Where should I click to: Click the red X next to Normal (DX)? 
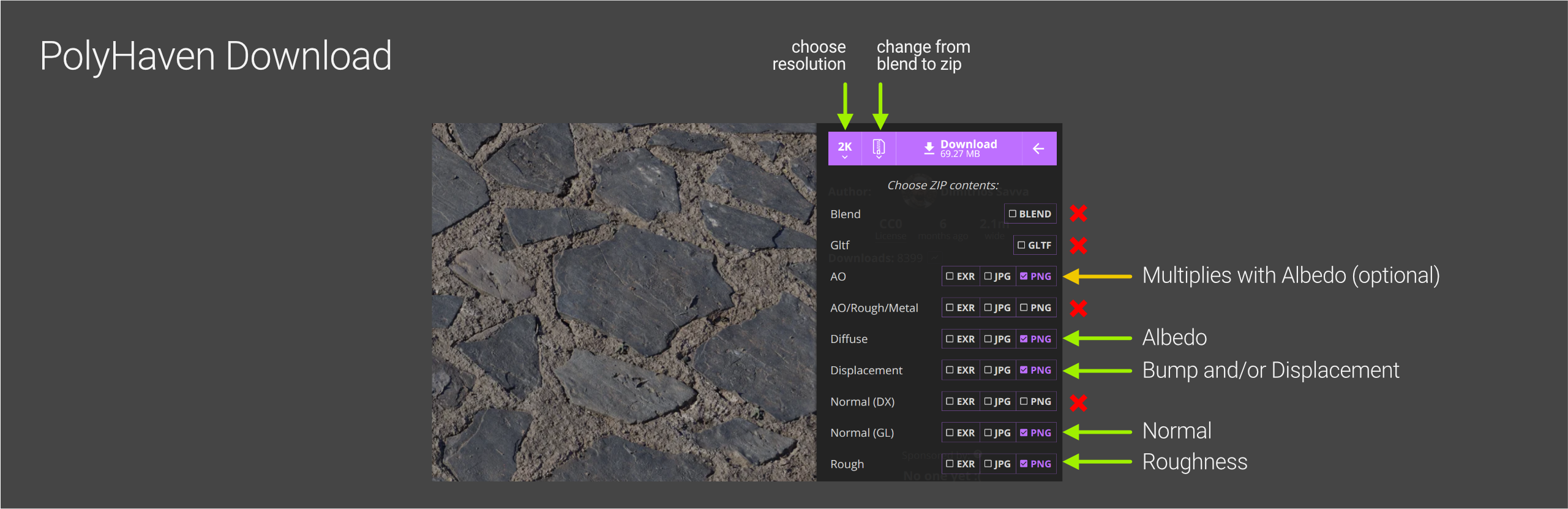(1078, 402)
